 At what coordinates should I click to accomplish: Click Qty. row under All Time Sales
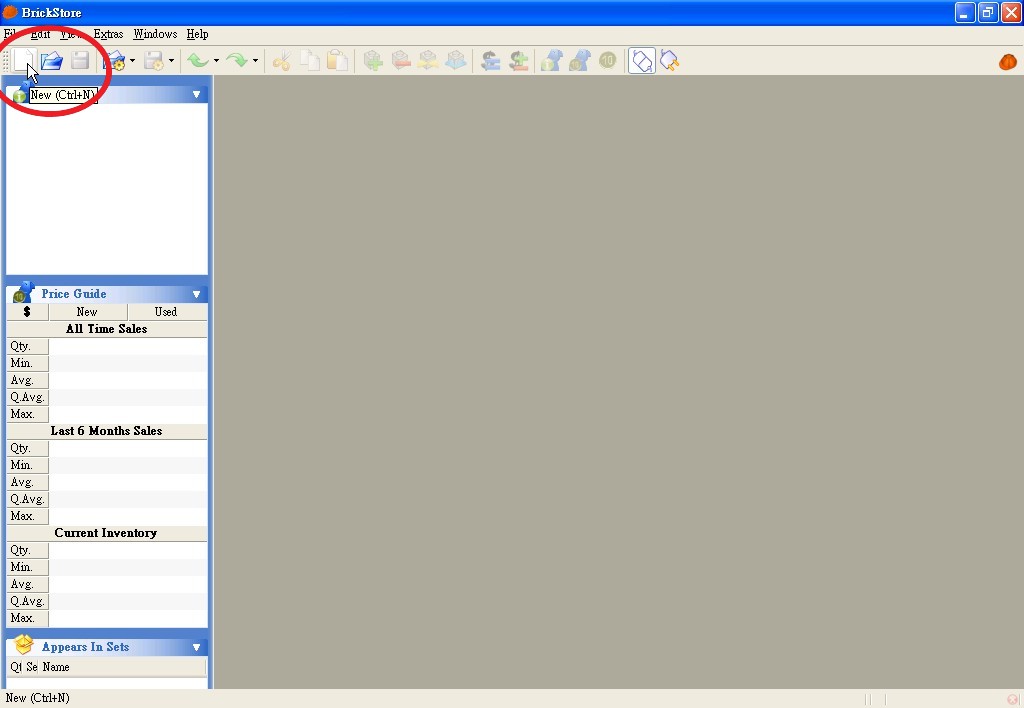pos(106,346)
